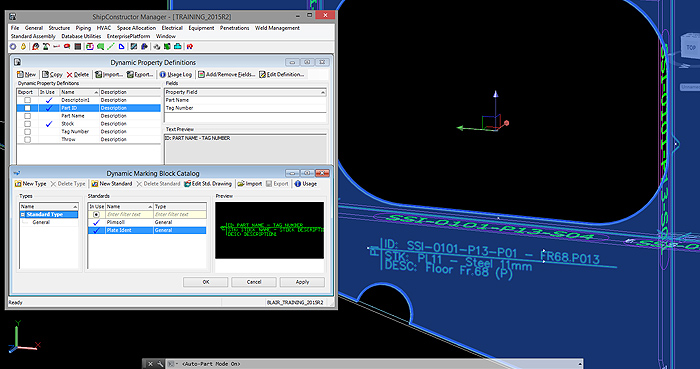Click the Description column header
This screenshot has height=369, width=700.
(x=130, y=92)
